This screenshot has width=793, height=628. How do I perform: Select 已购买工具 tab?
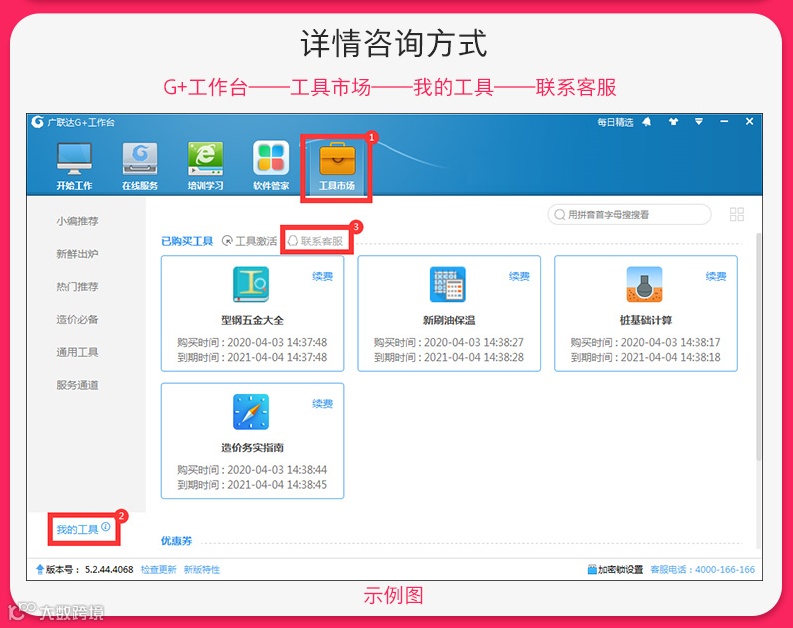(187, 241)
